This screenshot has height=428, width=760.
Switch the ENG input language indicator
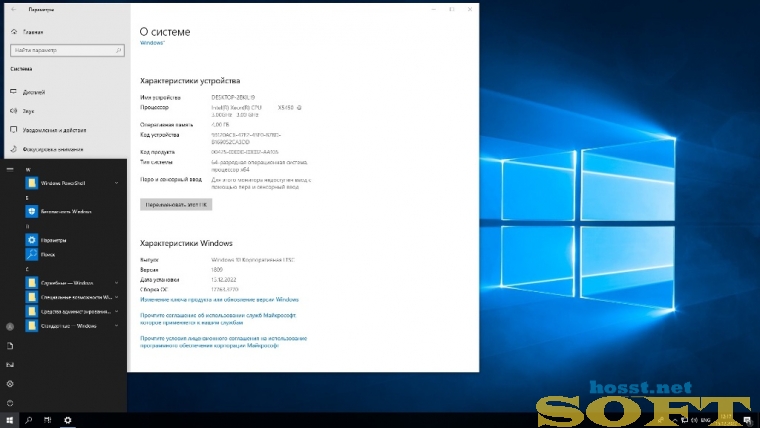click(706, 420)
